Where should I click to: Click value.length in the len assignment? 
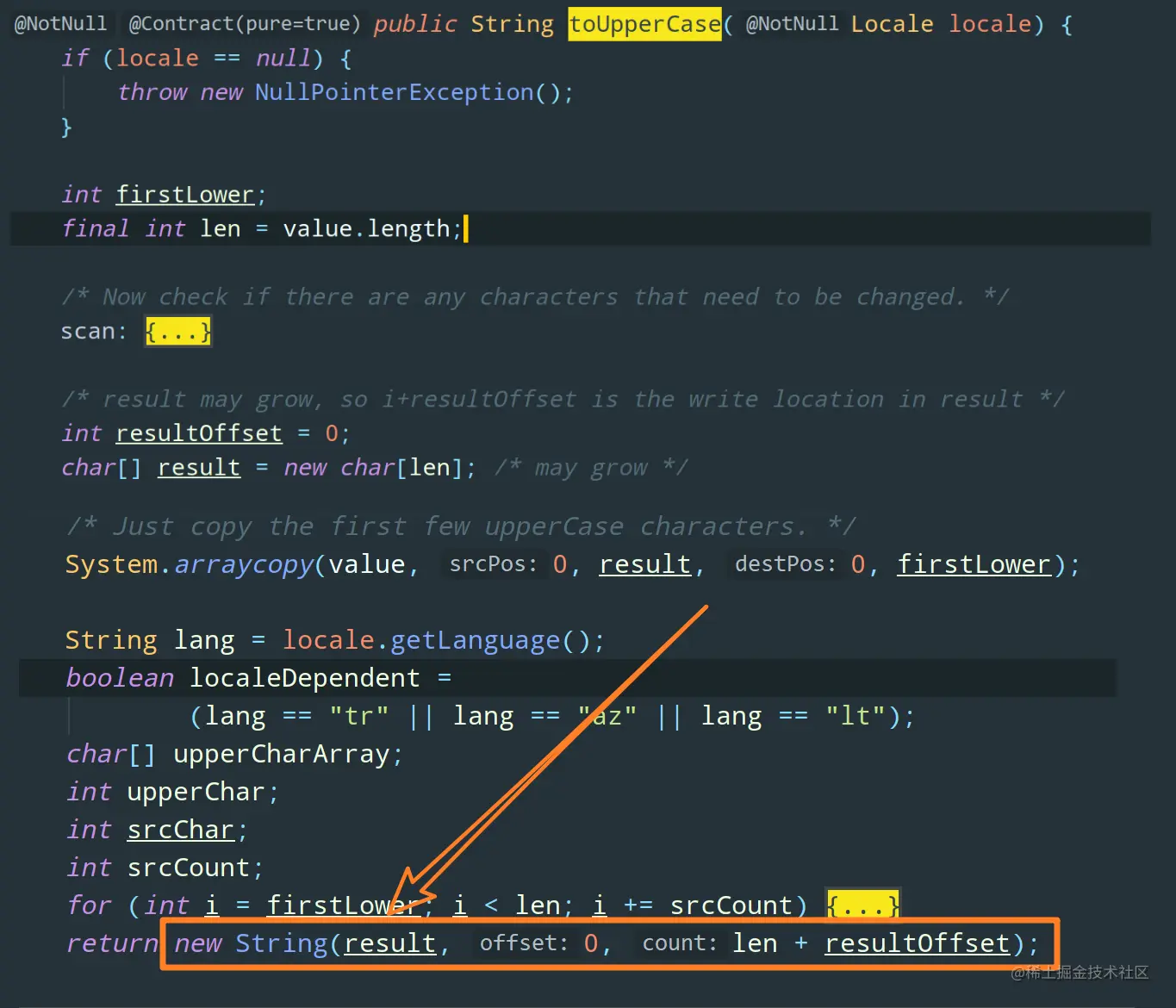(366, 228)
